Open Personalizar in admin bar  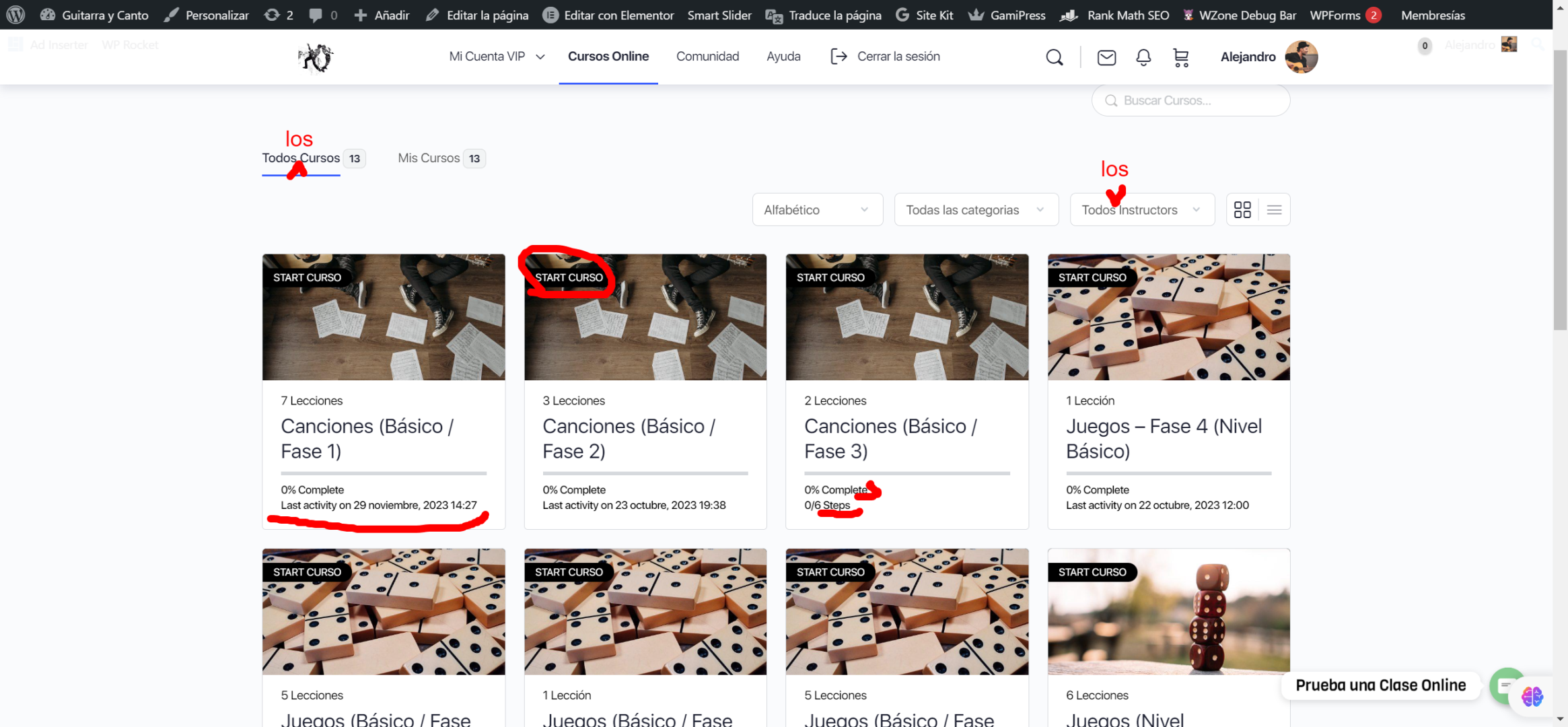coord(207,15)
